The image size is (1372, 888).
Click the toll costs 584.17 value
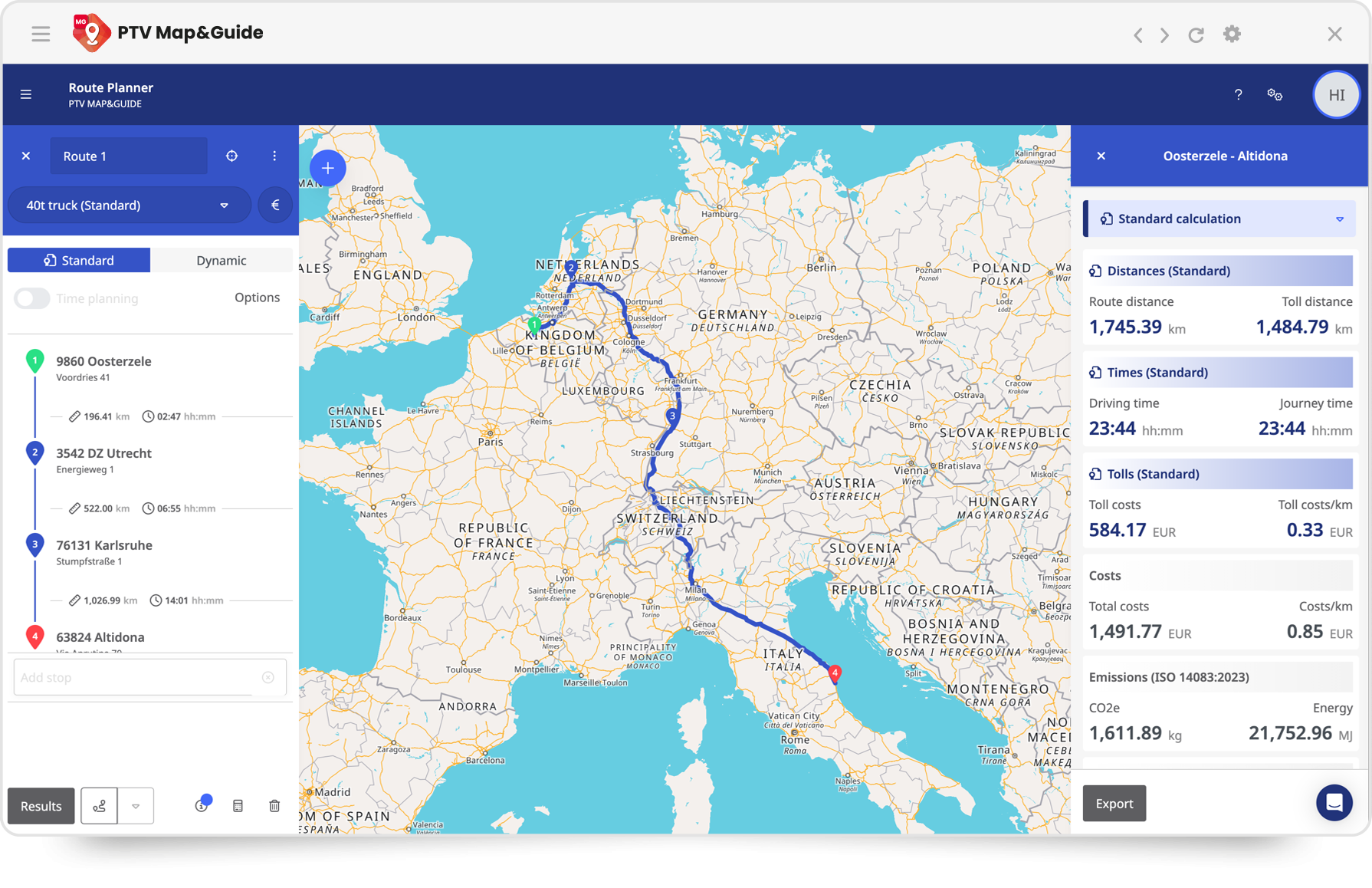pyautogui.click(x=1118, y=530)
